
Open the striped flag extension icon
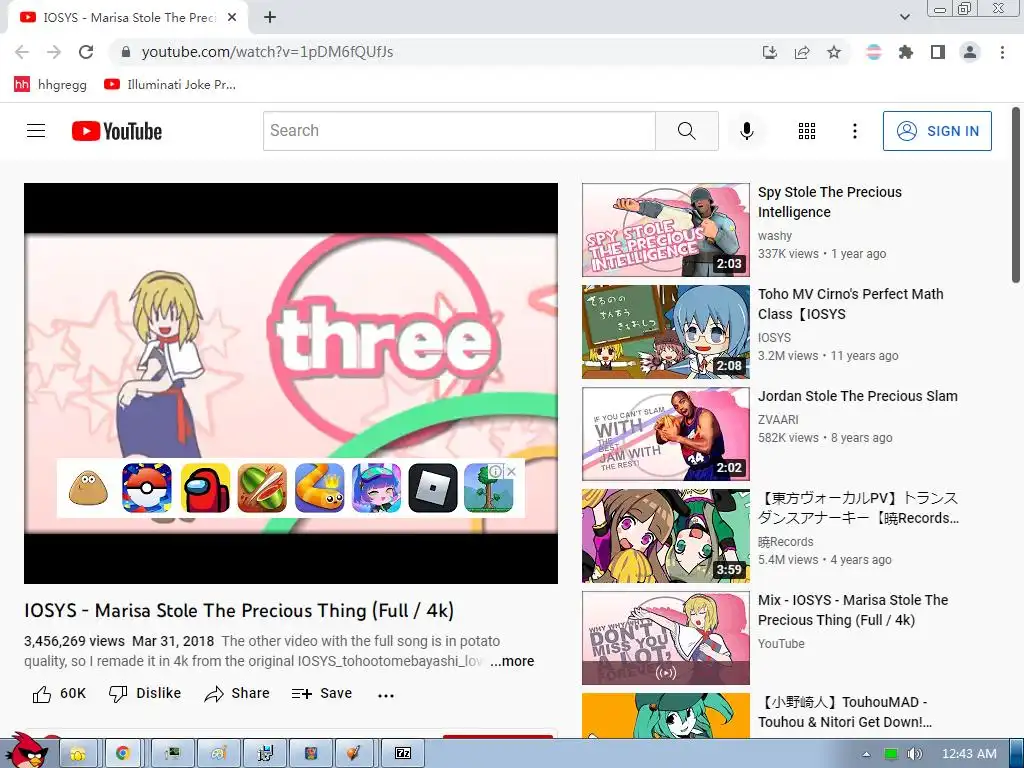[x=873, y=52]
